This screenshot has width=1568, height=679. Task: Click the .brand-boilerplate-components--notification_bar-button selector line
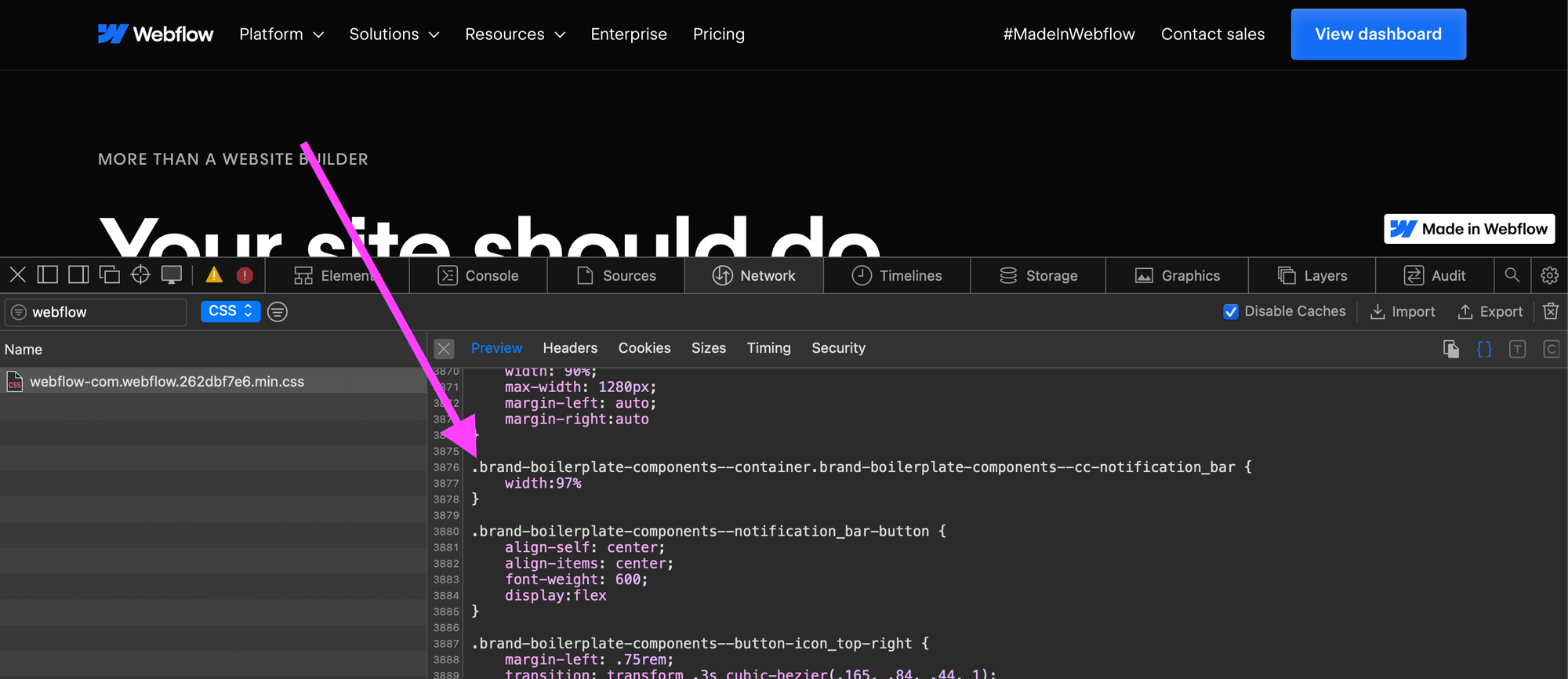pyautogui.click(x=709, y=531)
